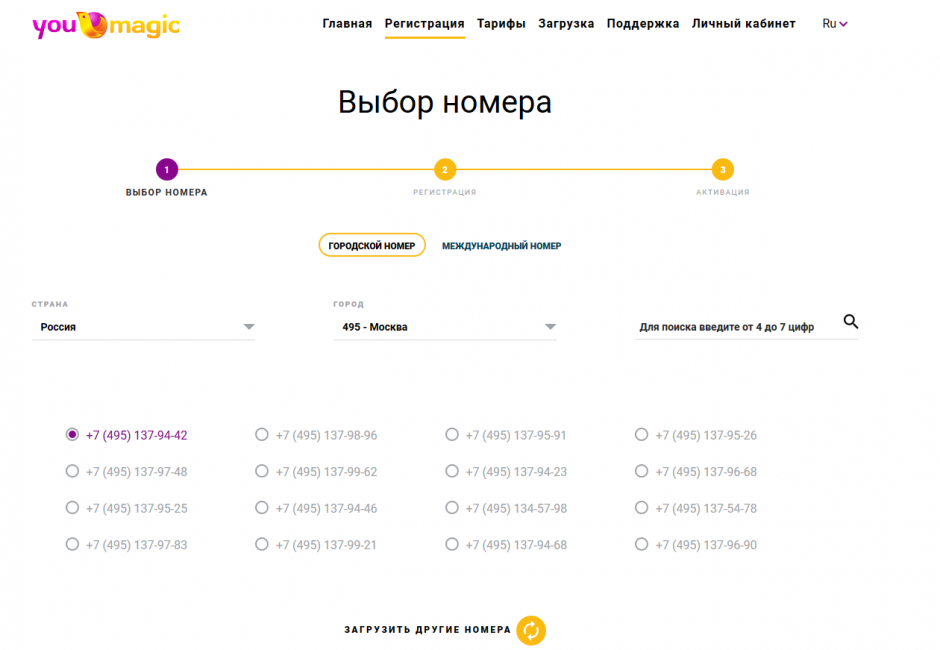Open the Тарифы menu item
This screenshot has width=940, height=650.
[x=501, y=24]
